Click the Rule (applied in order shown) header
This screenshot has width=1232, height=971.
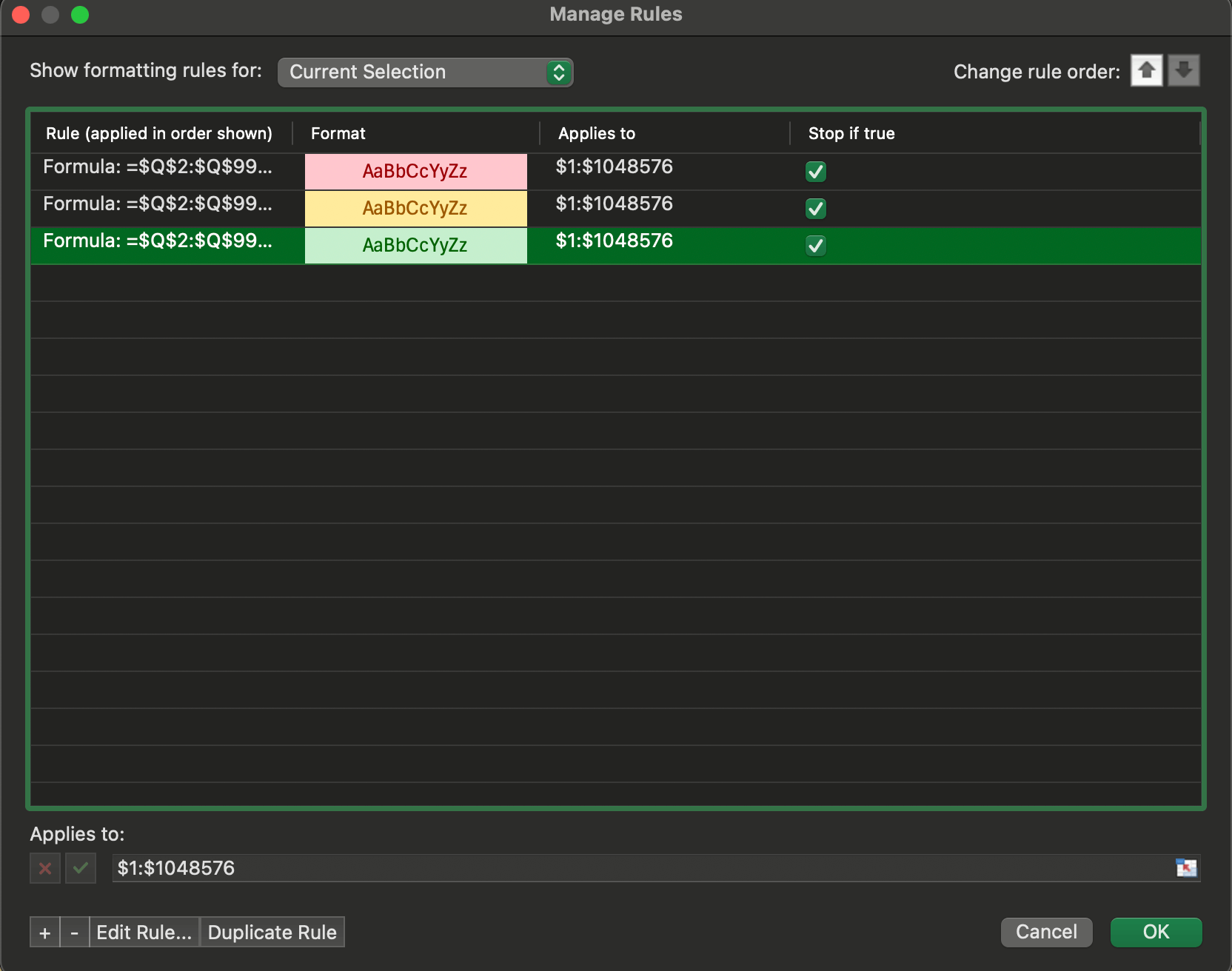point(159,134)
